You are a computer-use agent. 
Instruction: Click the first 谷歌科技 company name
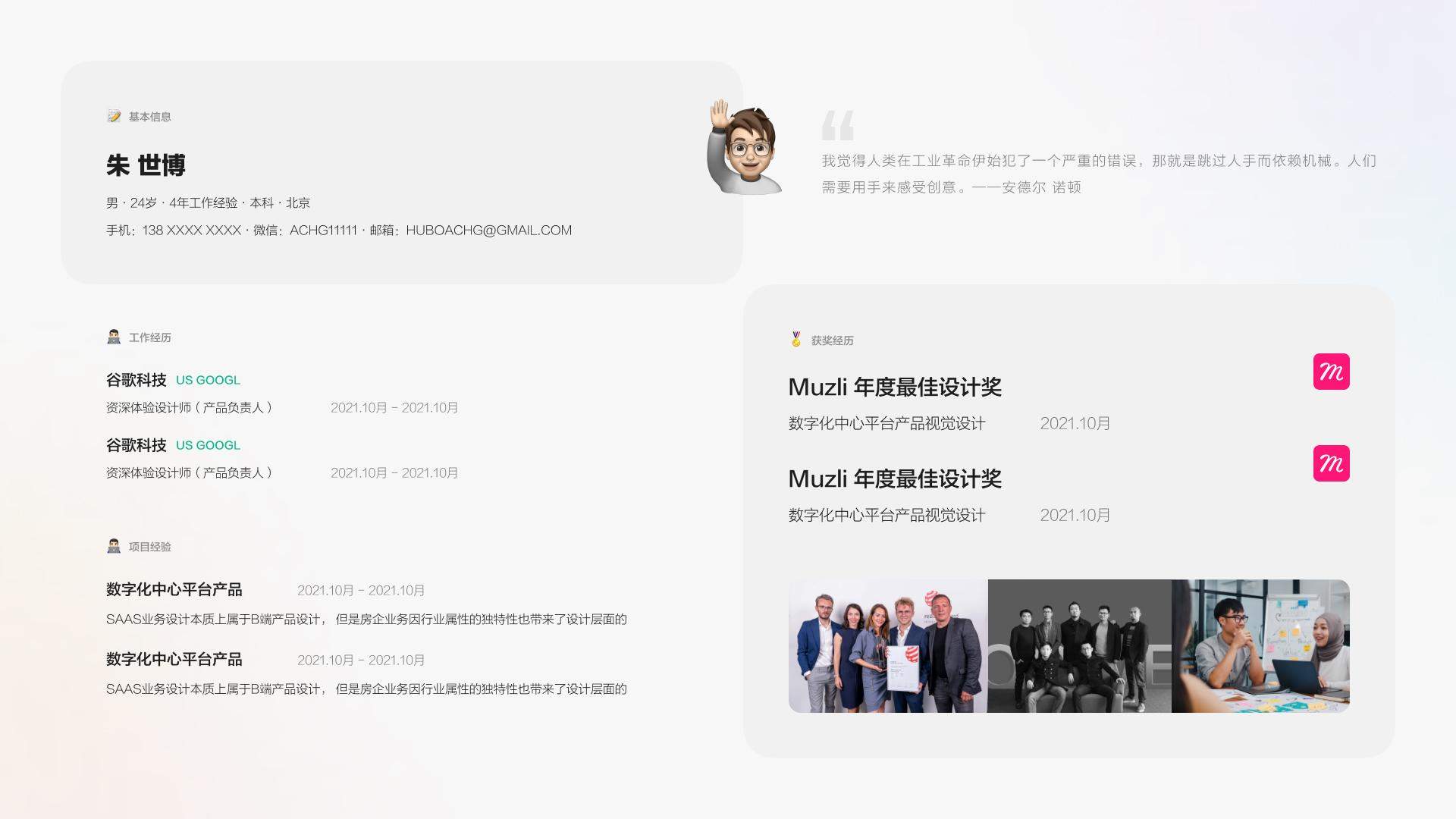click(136, 380)
